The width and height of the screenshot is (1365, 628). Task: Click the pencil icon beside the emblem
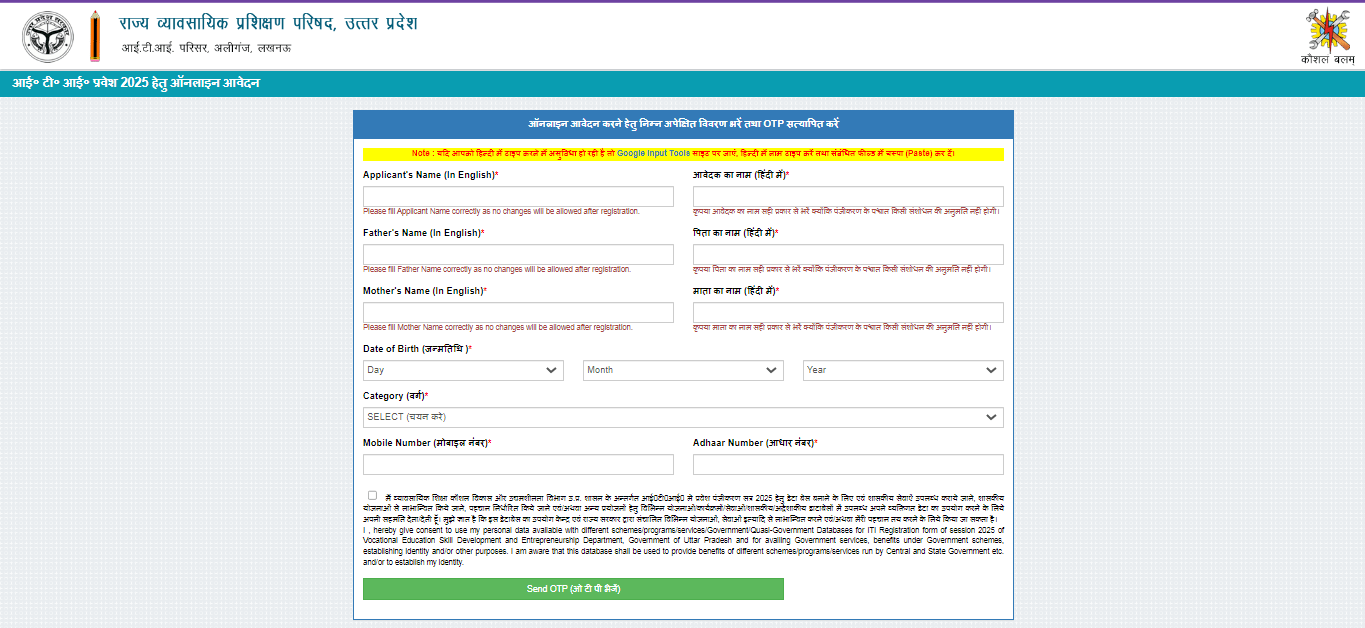pos(95,35)
